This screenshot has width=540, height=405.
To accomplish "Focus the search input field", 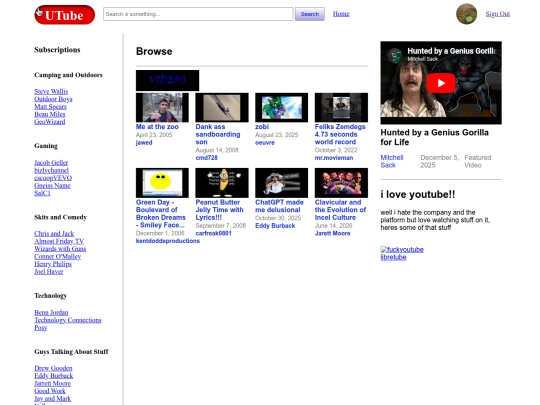I will coord(198,14).
